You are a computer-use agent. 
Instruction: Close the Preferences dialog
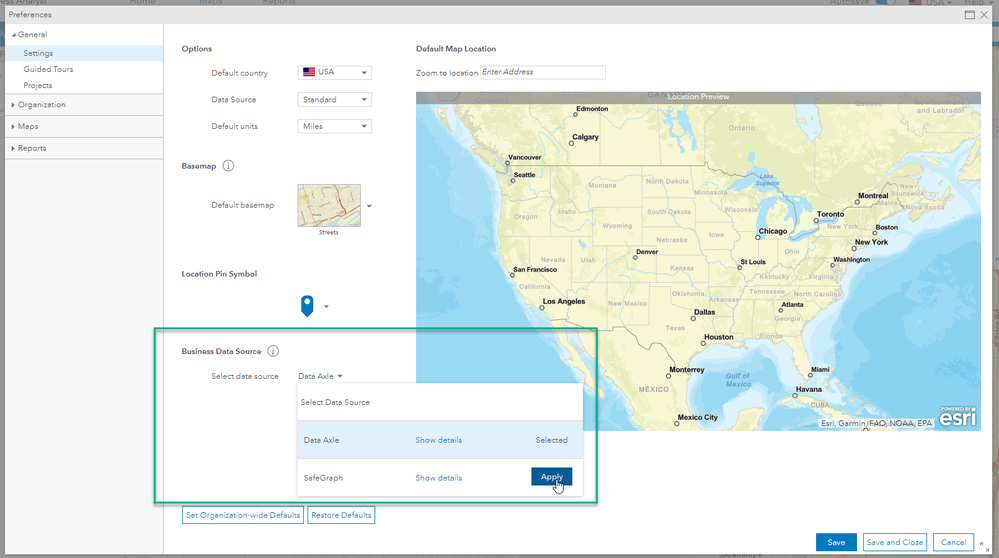[x=984, y=15]
